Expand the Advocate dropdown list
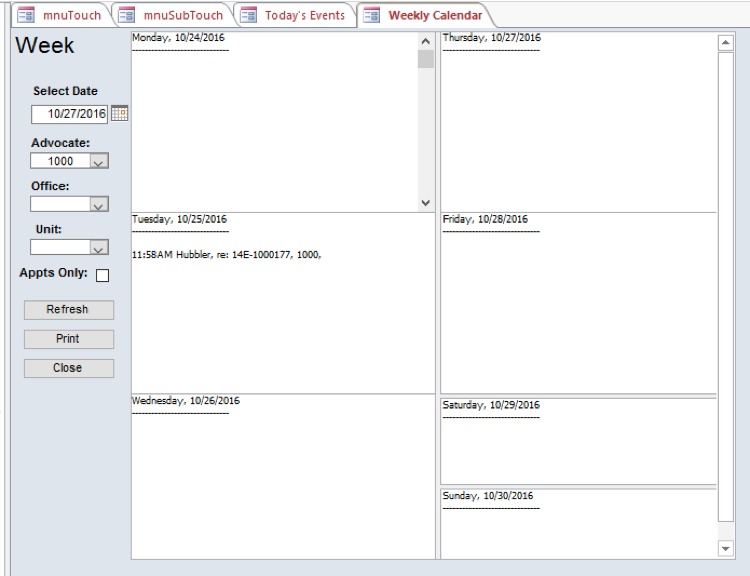Viewport: 750px width, 576px height. 99,161
